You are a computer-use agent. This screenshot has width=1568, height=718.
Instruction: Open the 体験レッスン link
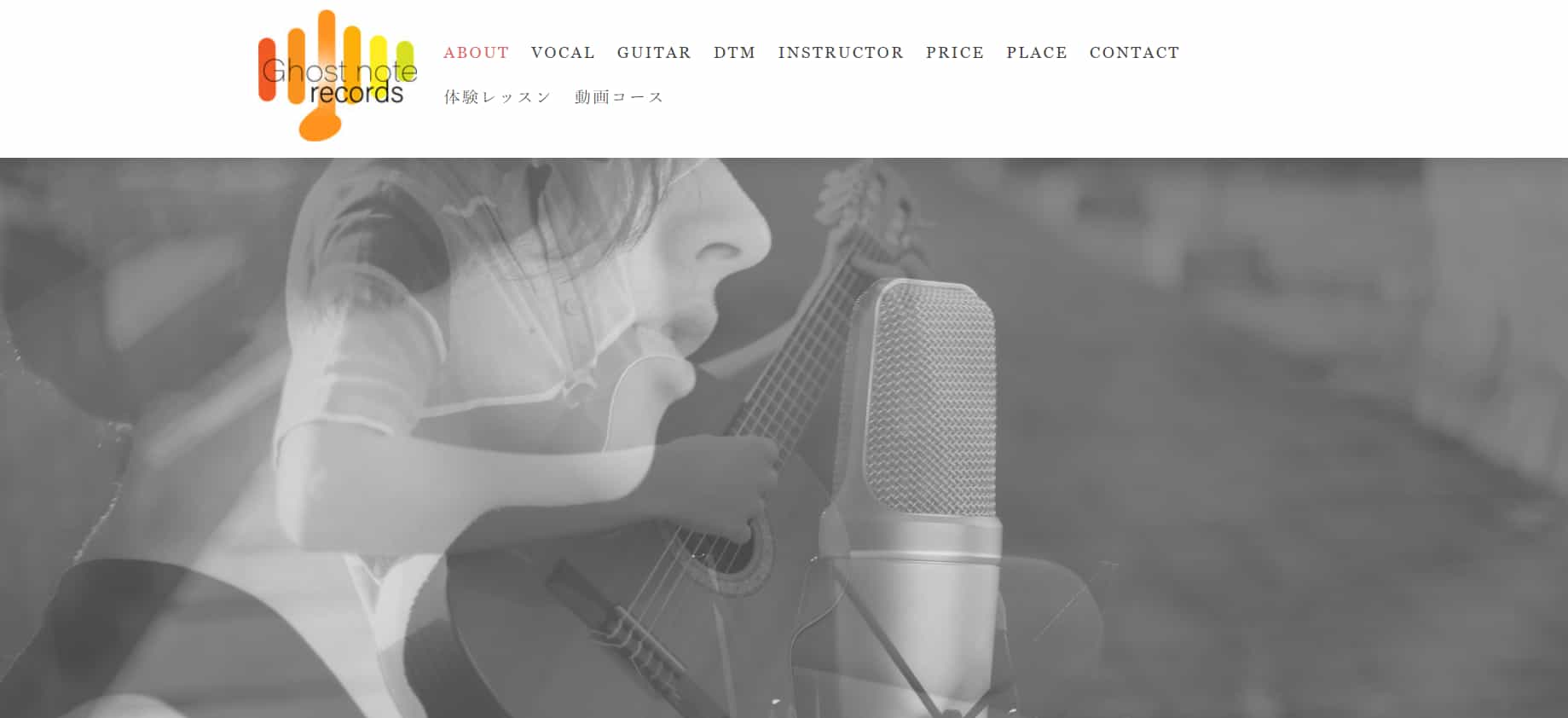(x=498, y=97)
